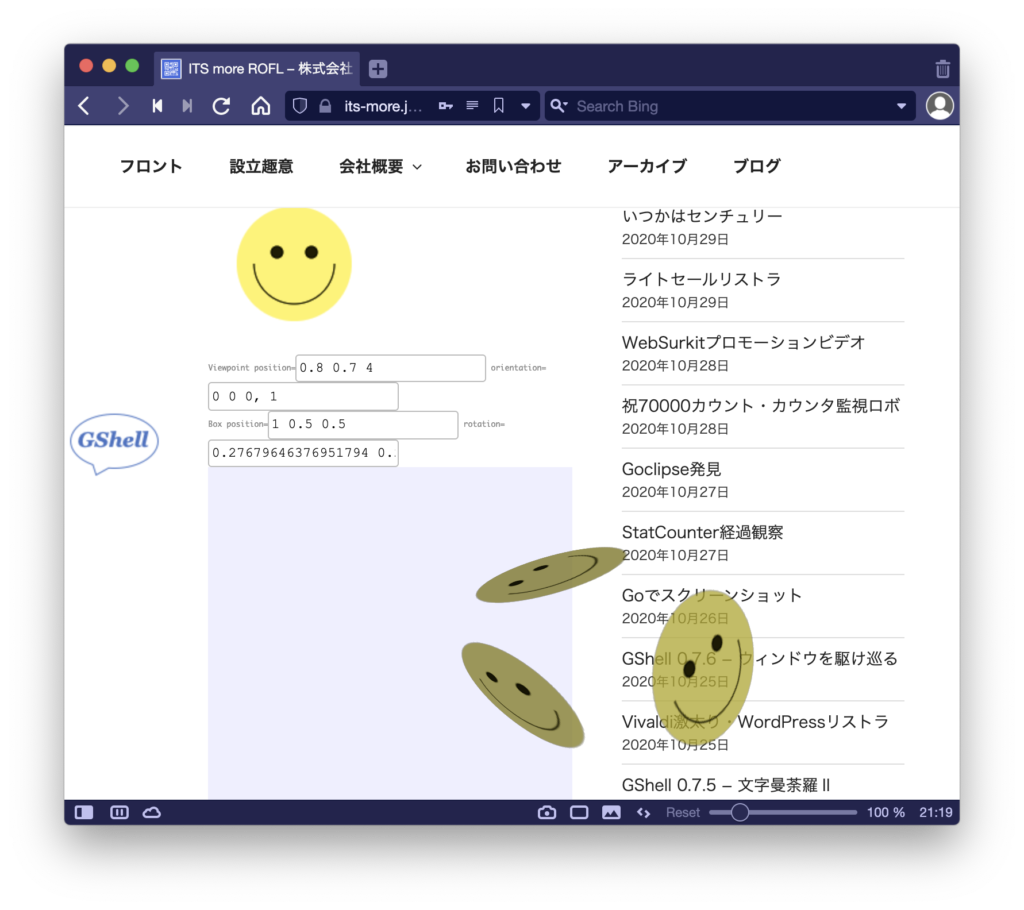
Task: Click the reload page icon
Action: (x=222, y=106)
